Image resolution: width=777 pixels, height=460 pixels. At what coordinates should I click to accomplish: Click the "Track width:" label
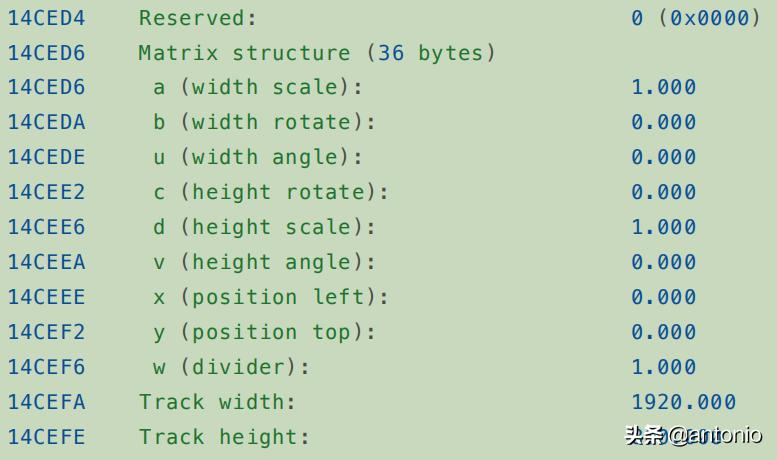coord(218,403)
